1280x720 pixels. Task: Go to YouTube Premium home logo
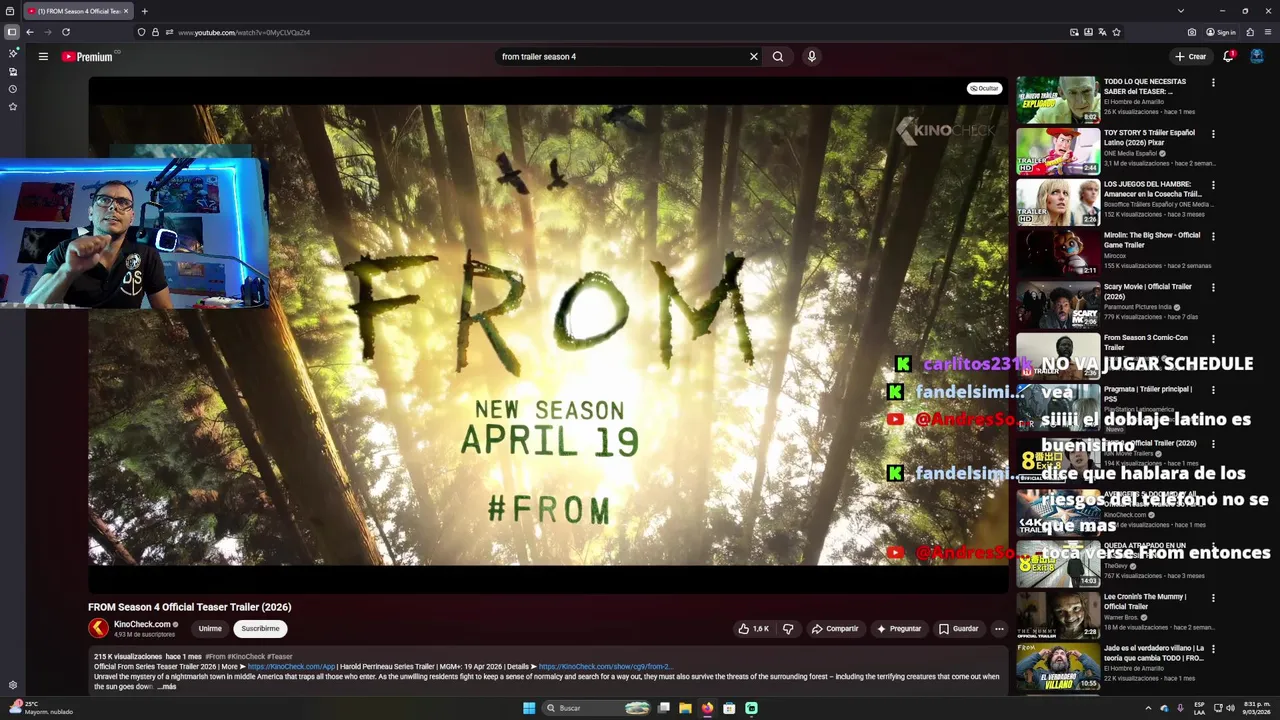[x=87, y=57]
